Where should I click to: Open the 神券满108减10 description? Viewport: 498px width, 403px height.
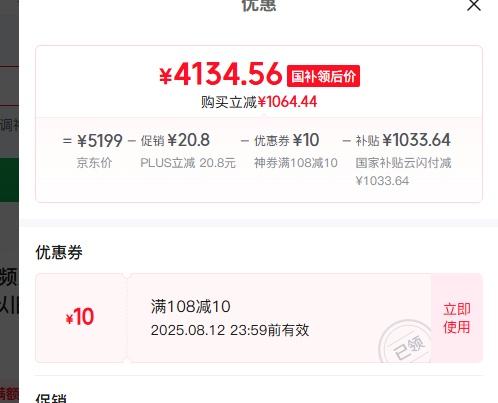[x=296, y=163]
